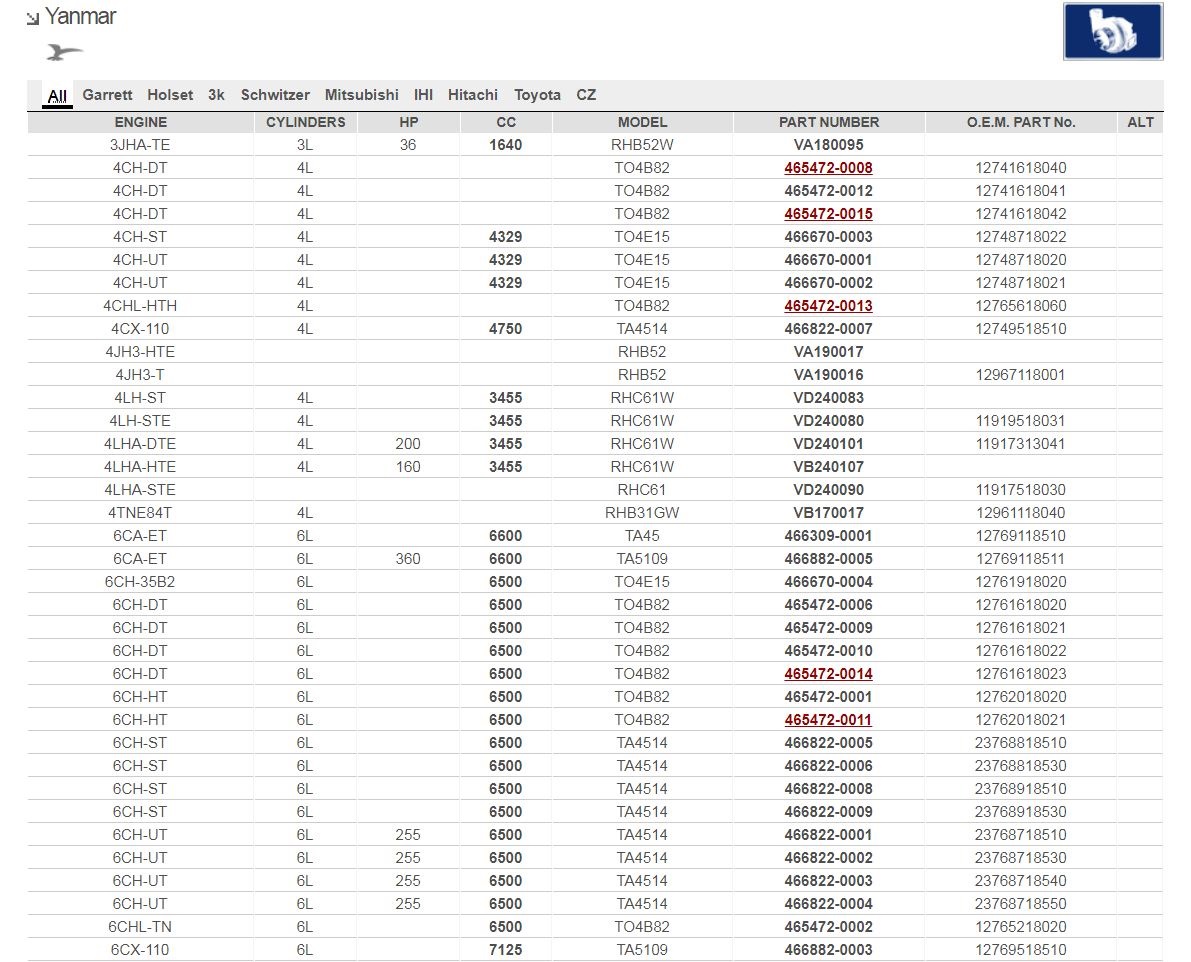The width and height of the screenshot is (1191, 962).
Task: Click part number 466822-0001
Action: (828, 834)
